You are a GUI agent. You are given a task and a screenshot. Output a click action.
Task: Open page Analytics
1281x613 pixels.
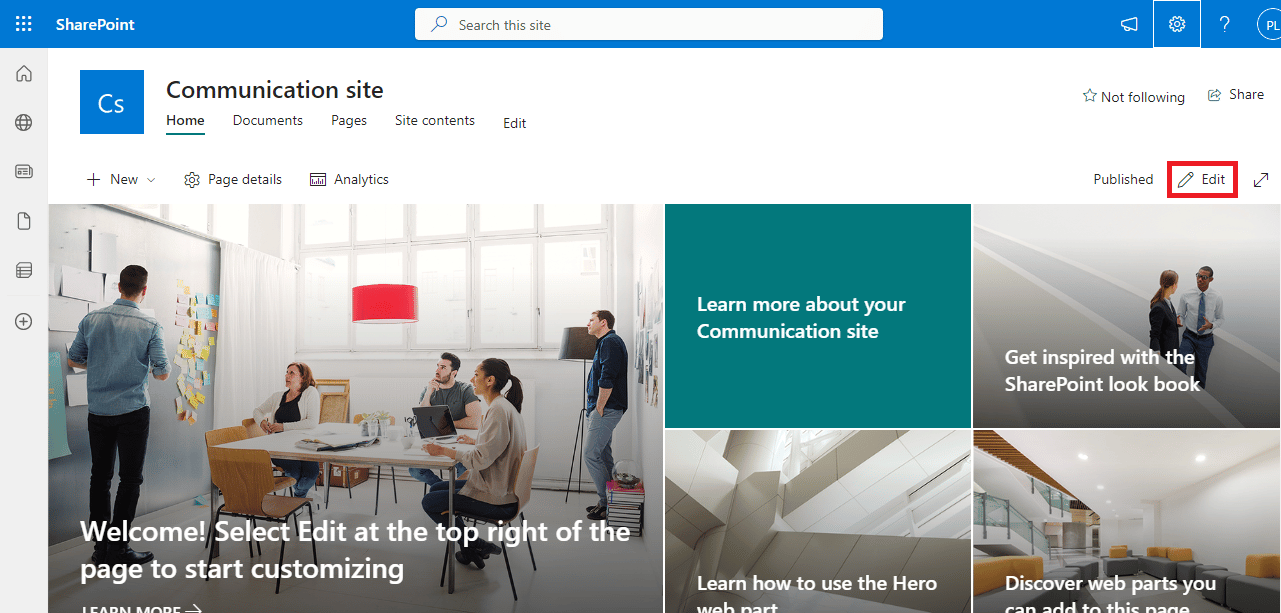[349, 179]
